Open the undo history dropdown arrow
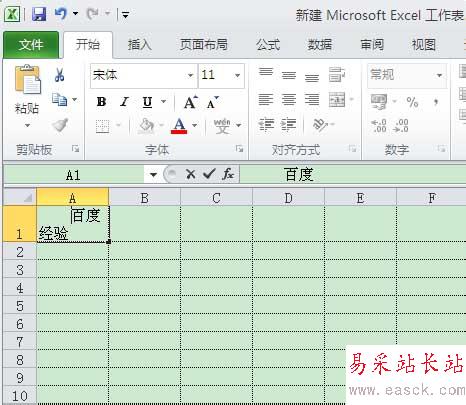Screen dimensions: 466x405 click(76, 14)
